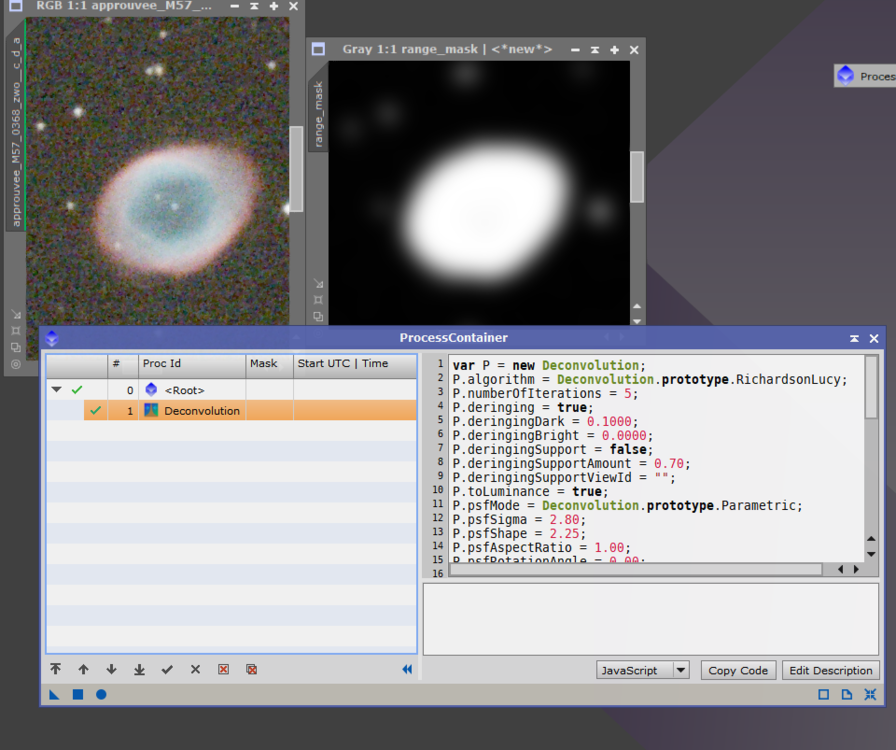This screenshot has width=896, height=750.
Task: Click the stacked double red X icon
Action: coord(251,669)
